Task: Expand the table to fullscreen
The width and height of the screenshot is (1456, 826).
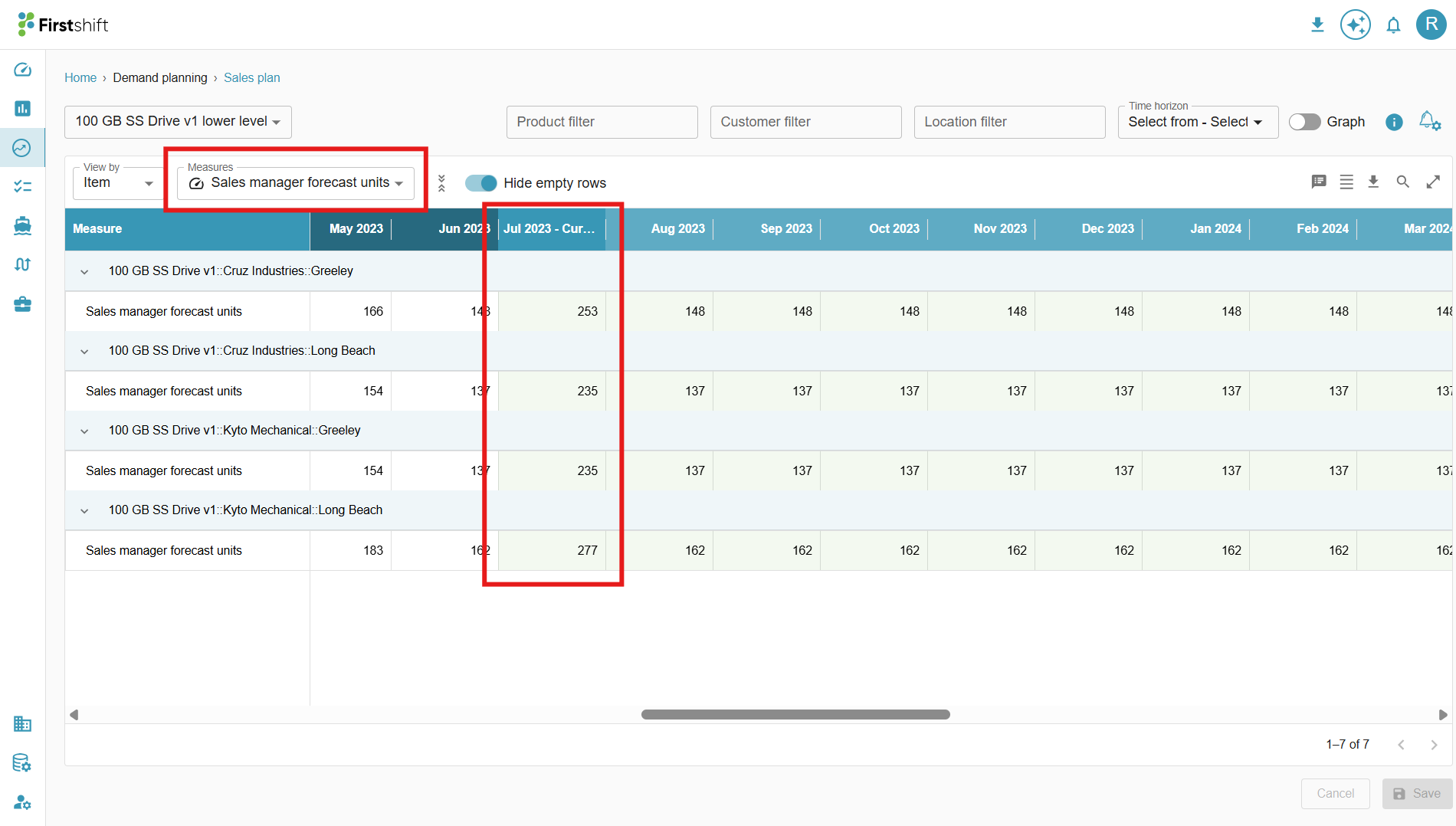Action: pyautogui.click(x=1433, y=182)
